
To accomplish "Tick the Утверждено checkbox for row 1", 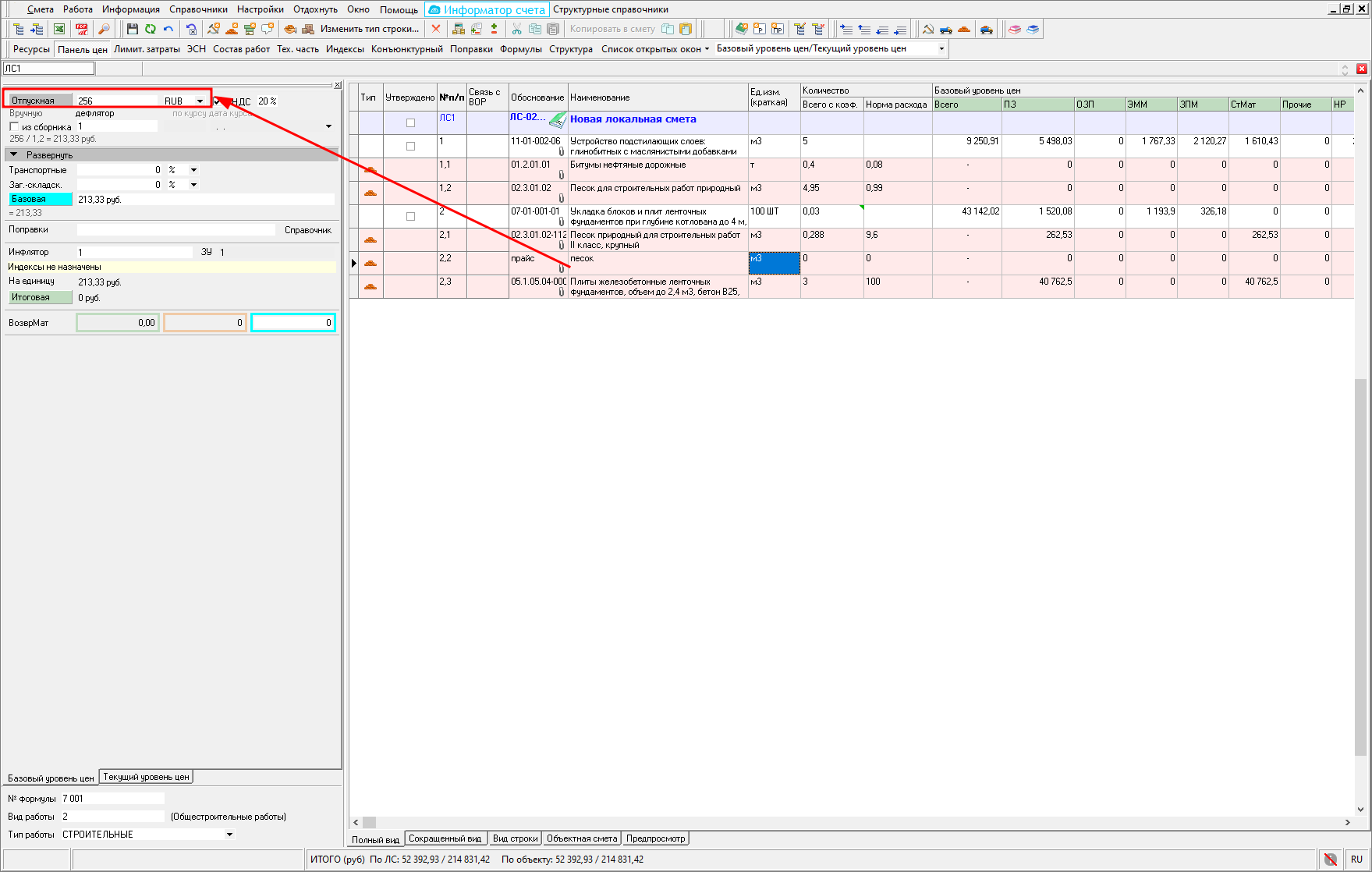I will (410, 146).
